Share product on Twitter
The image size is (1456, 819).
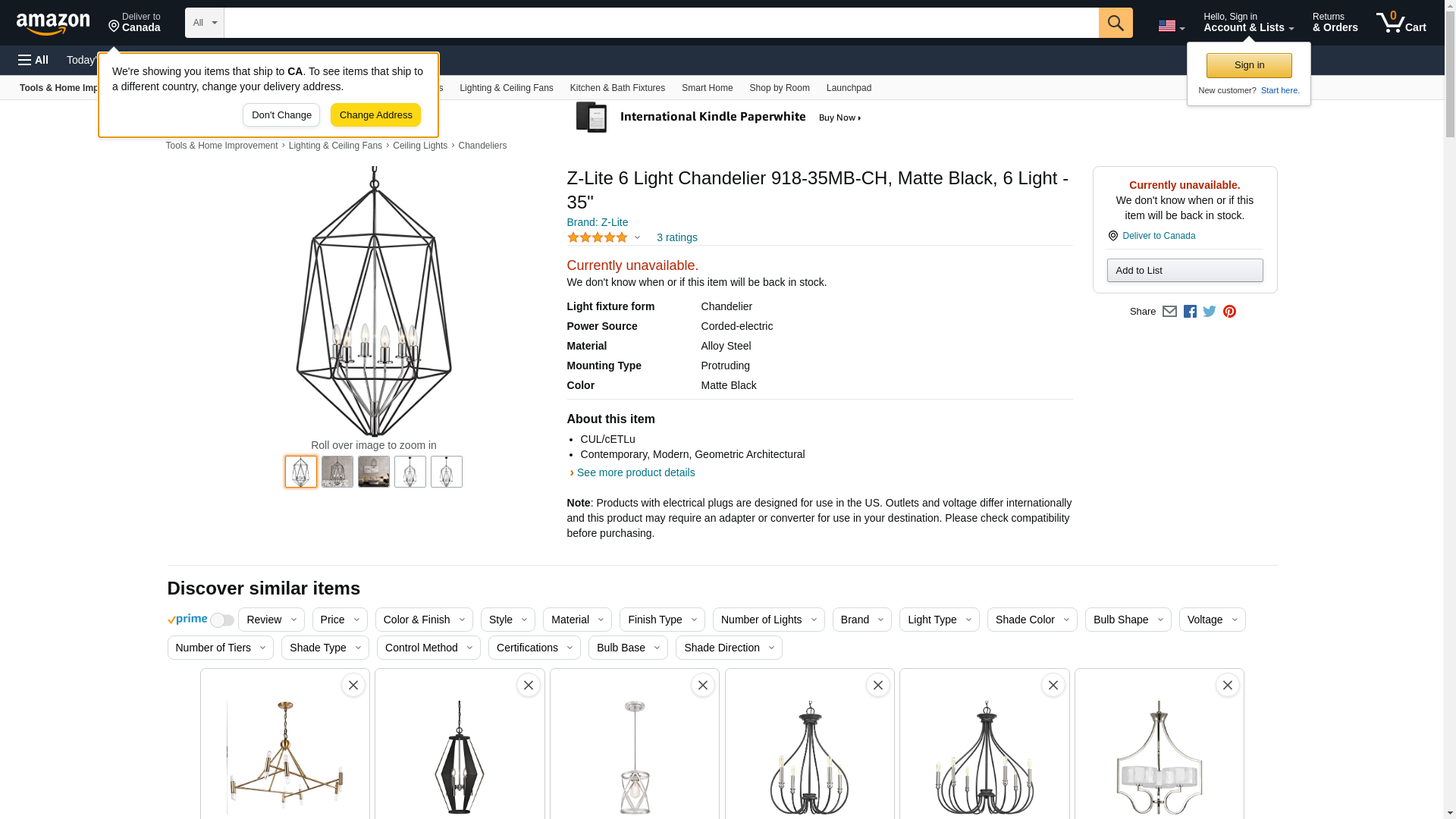pos(1210,312)
